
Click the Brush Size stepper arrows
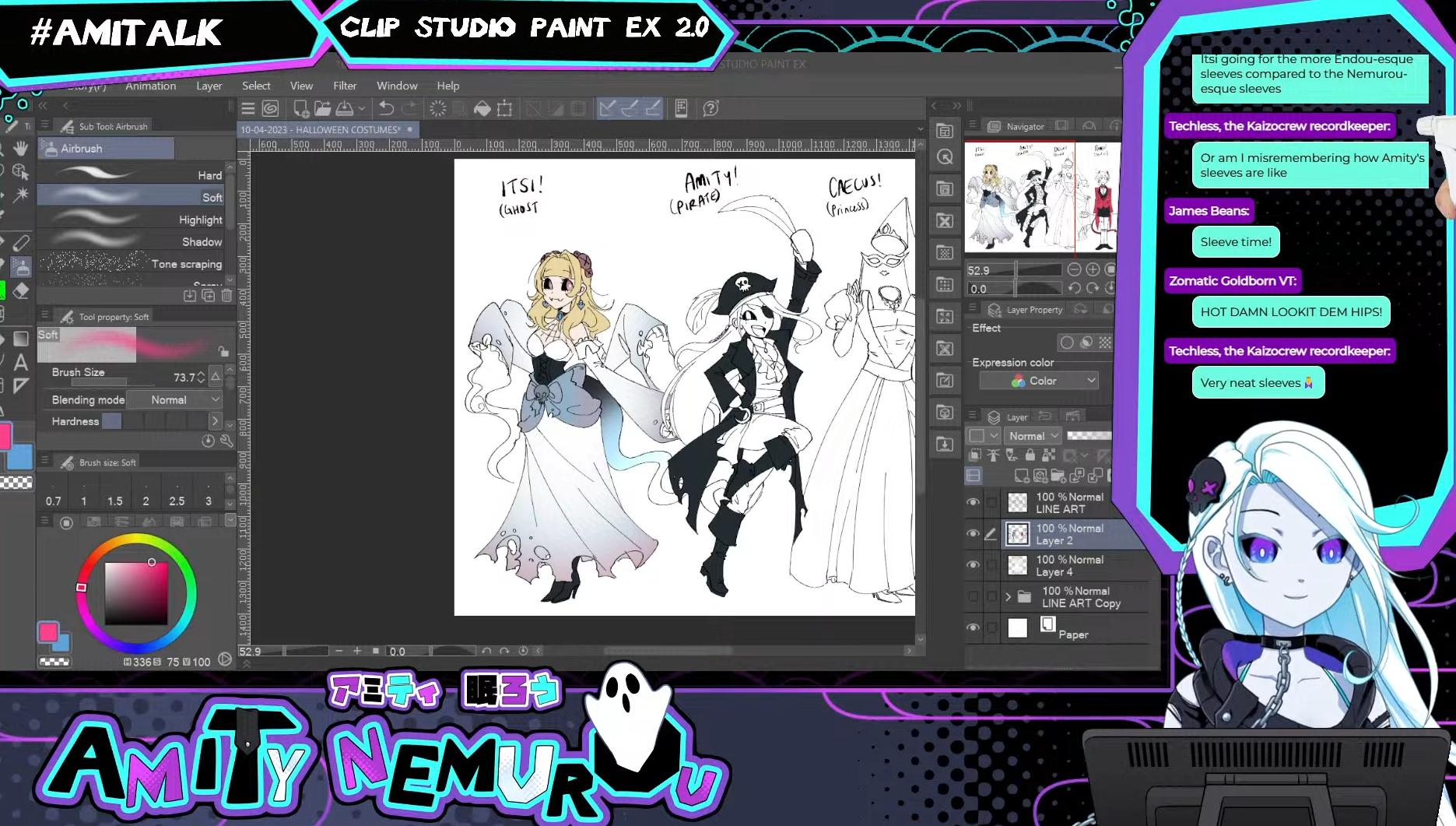point(202,377)
